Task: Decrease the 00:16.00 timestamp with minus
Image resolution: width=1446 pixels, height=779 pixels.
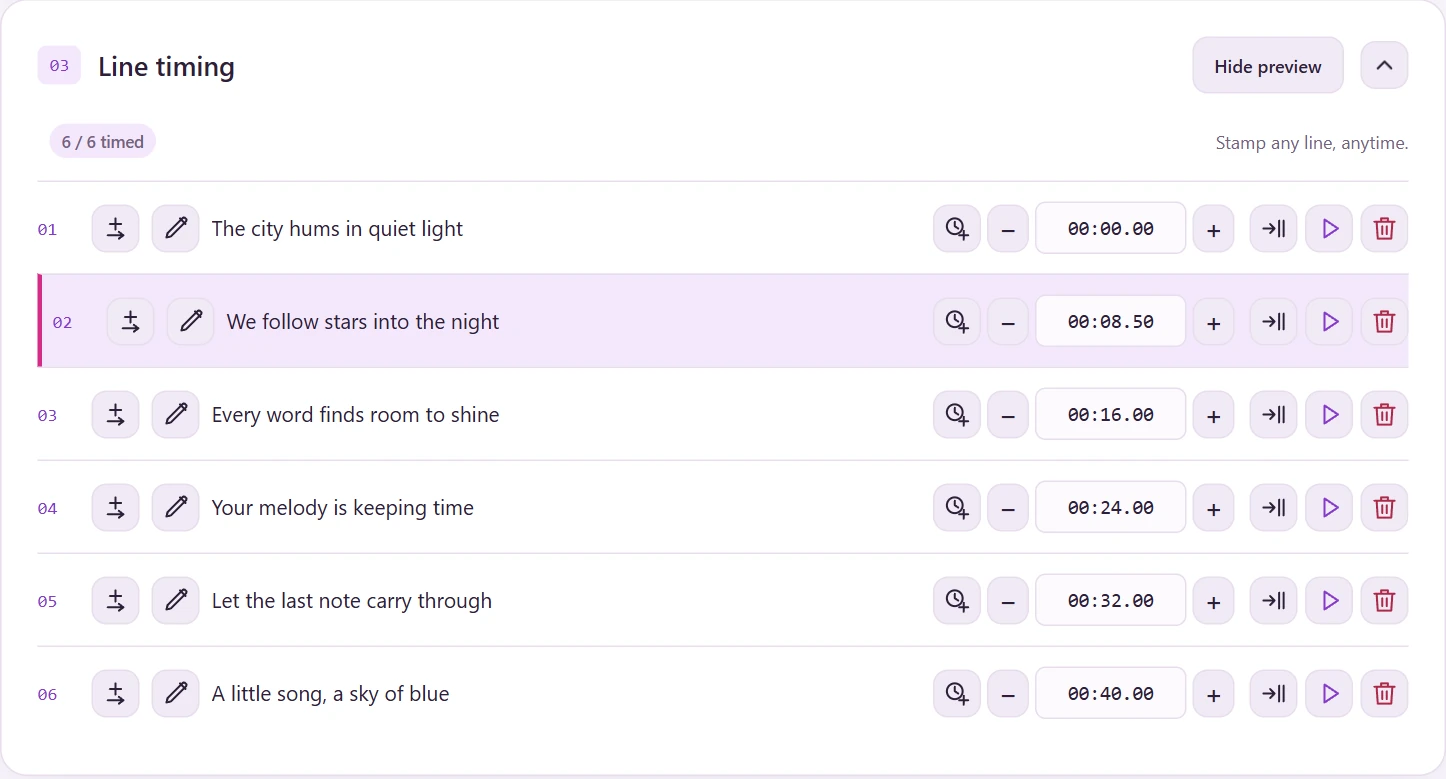Action: 1008,415
